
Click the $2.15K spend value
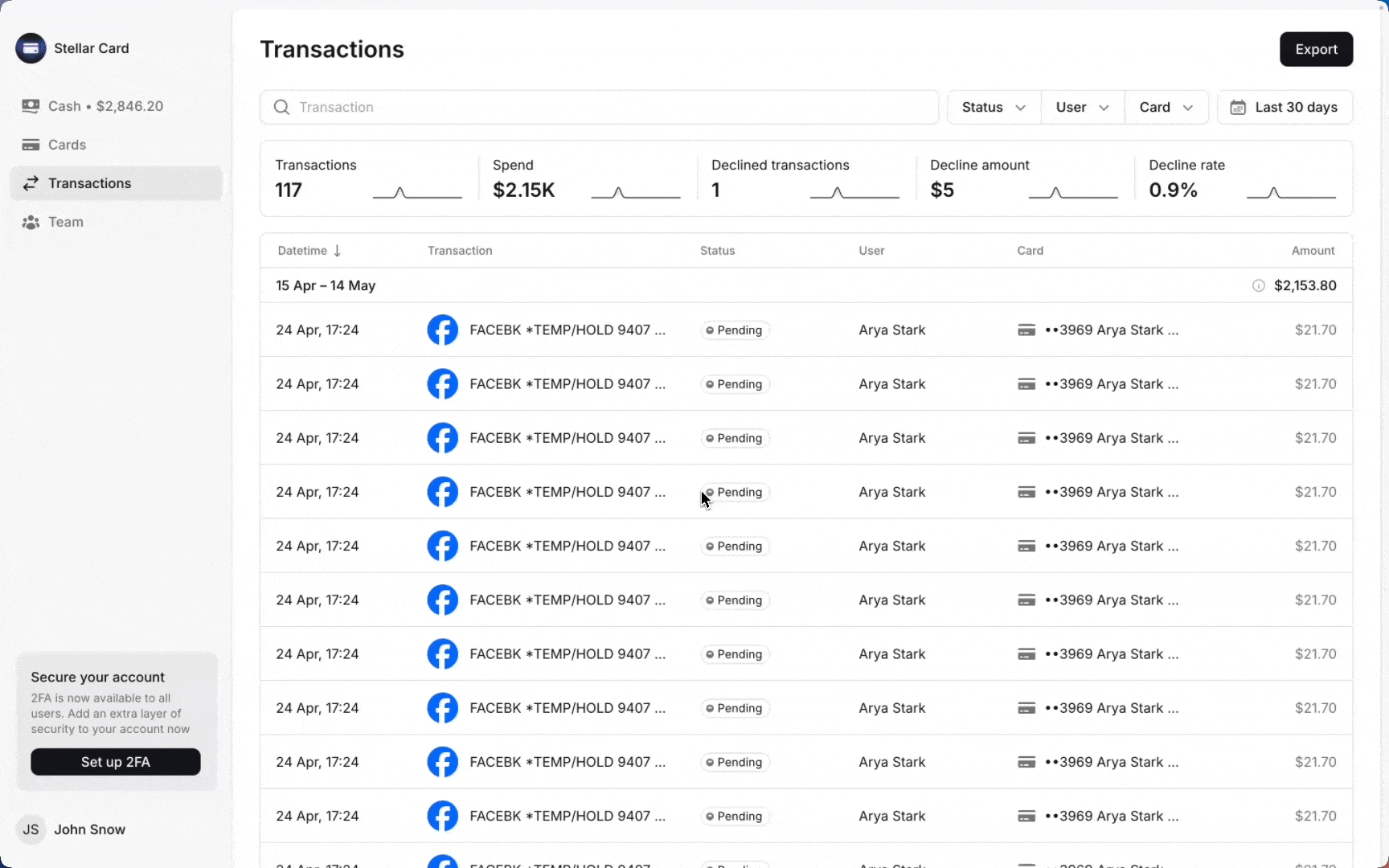524,190
